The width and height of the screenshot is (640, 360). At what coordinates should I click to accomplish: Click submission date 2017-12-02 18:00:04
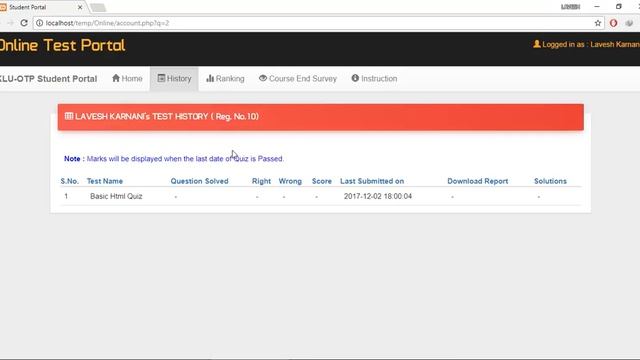tap(378, 196)
